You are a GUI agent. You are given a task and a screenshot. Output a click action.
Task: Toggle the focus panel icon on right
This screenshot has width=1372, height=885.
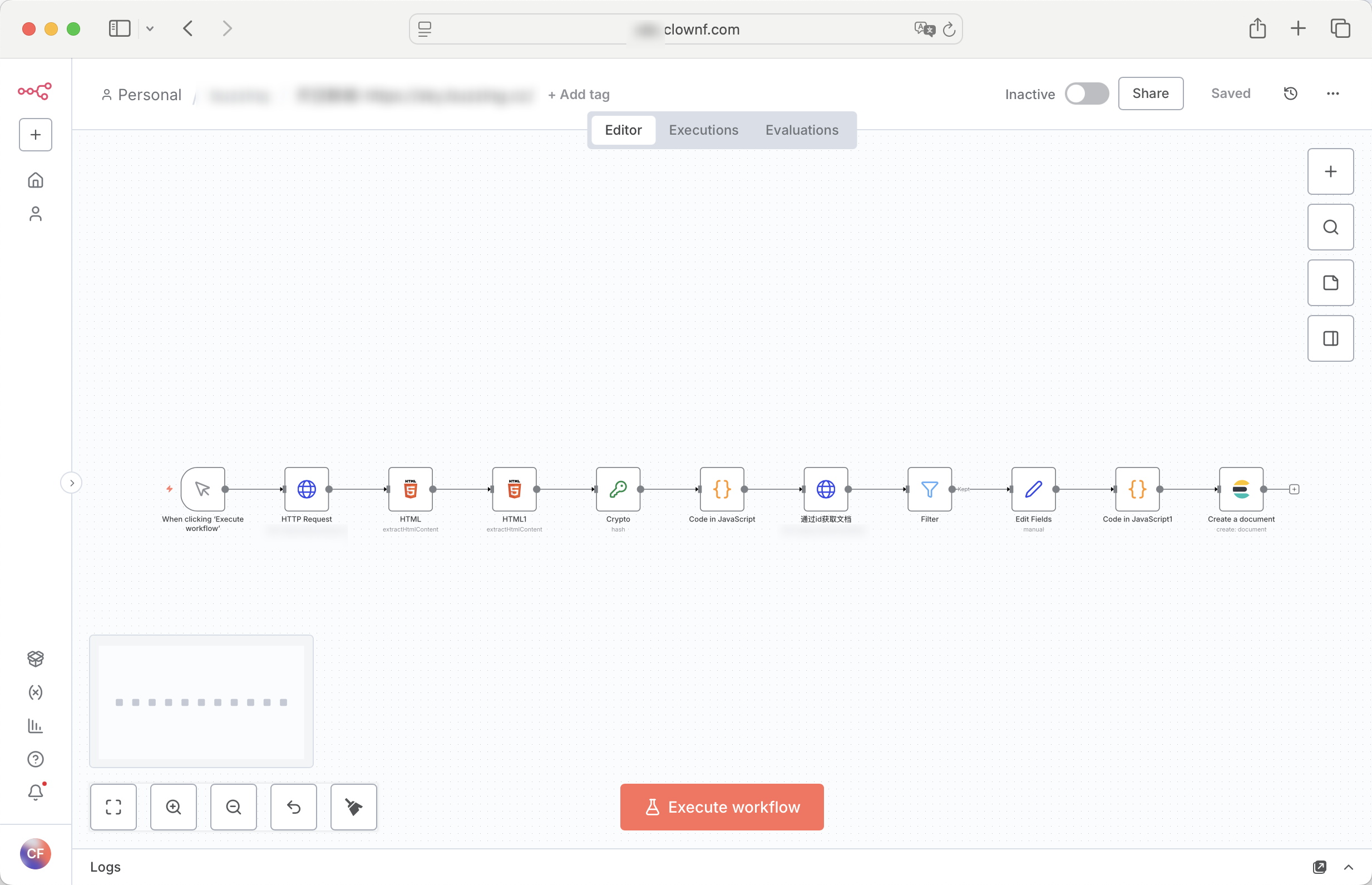click(1330, 338)
